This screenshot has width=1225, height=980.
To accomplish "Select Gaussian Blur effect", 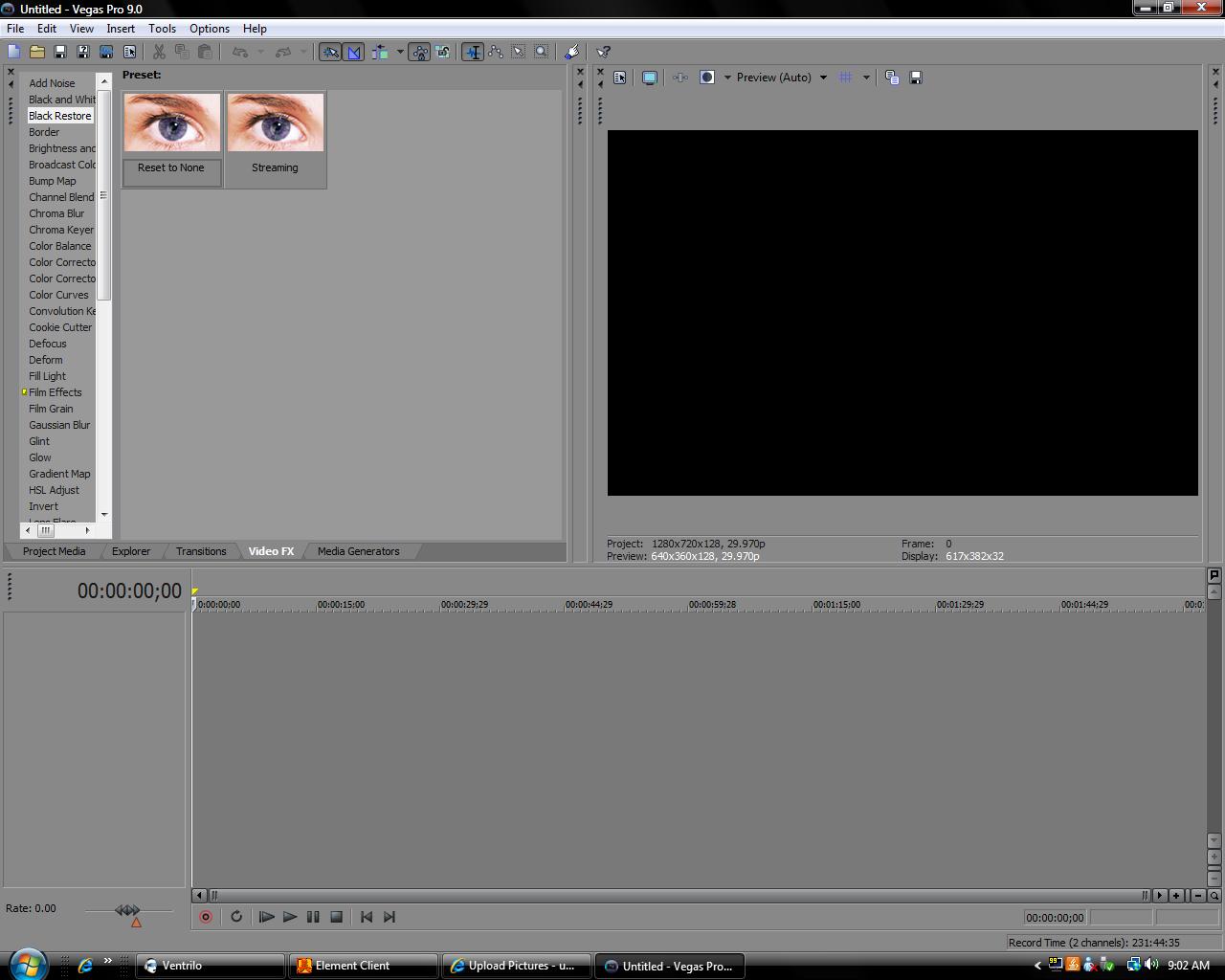I will [59, 425].
